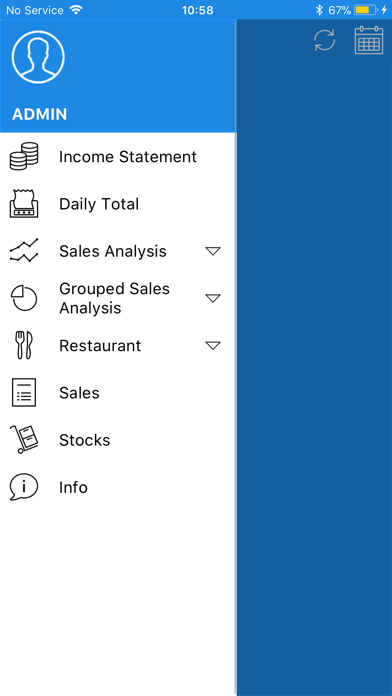
Task: Tap the admin profile avatar icon
Action: 38,57
